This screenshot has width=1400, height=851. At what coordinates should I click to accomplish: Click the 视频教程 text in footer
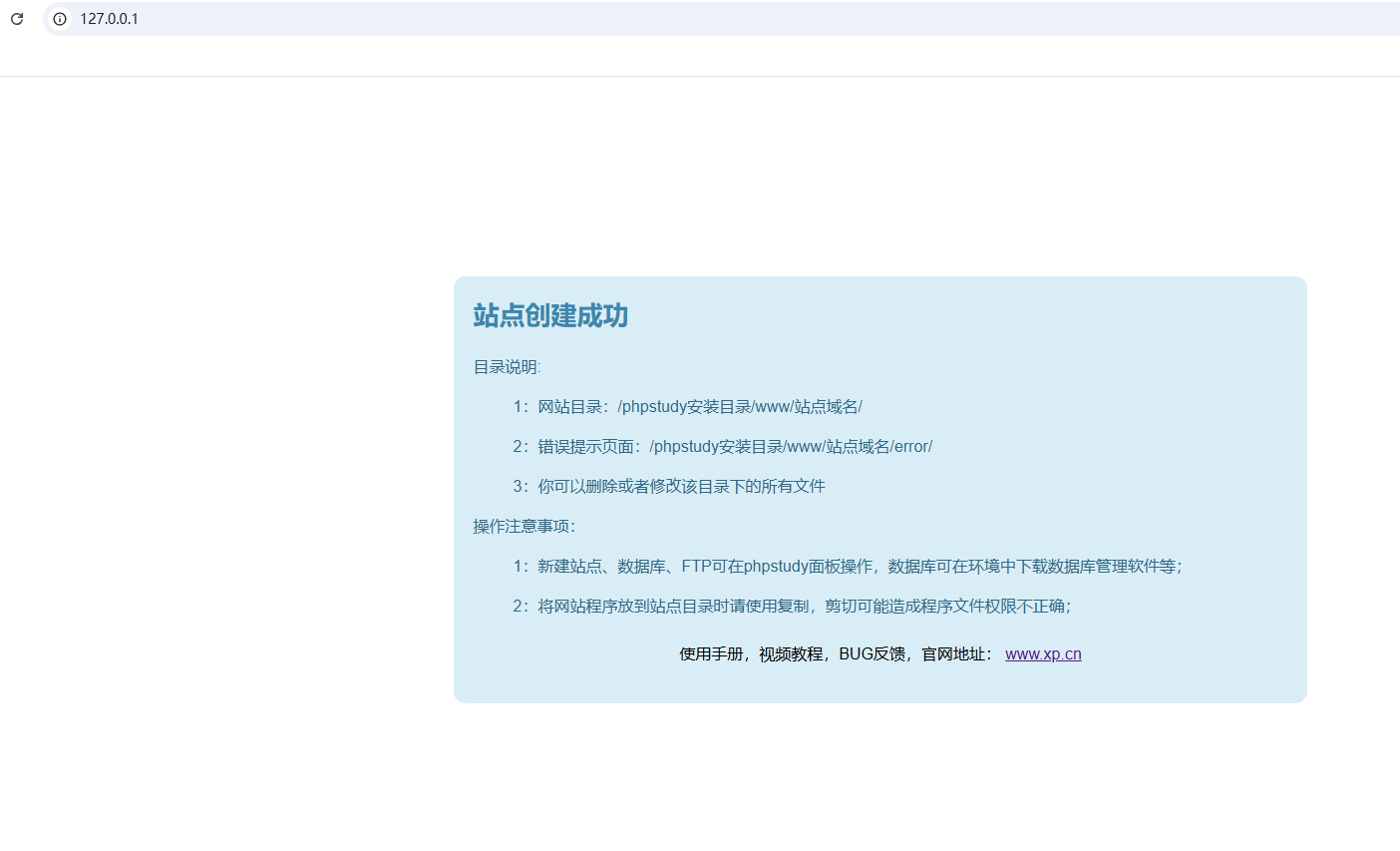tap(791, 654)
